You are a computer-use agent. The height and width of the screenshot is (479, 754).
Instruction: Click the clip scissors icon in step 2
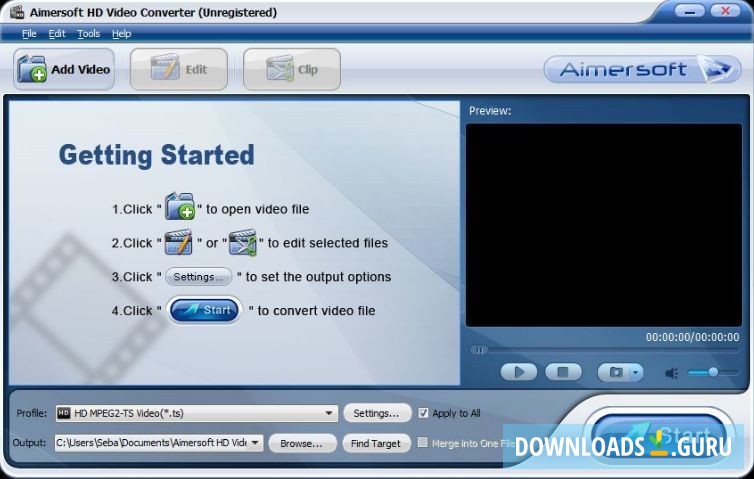pyautogui.click(x=242, y=242)
